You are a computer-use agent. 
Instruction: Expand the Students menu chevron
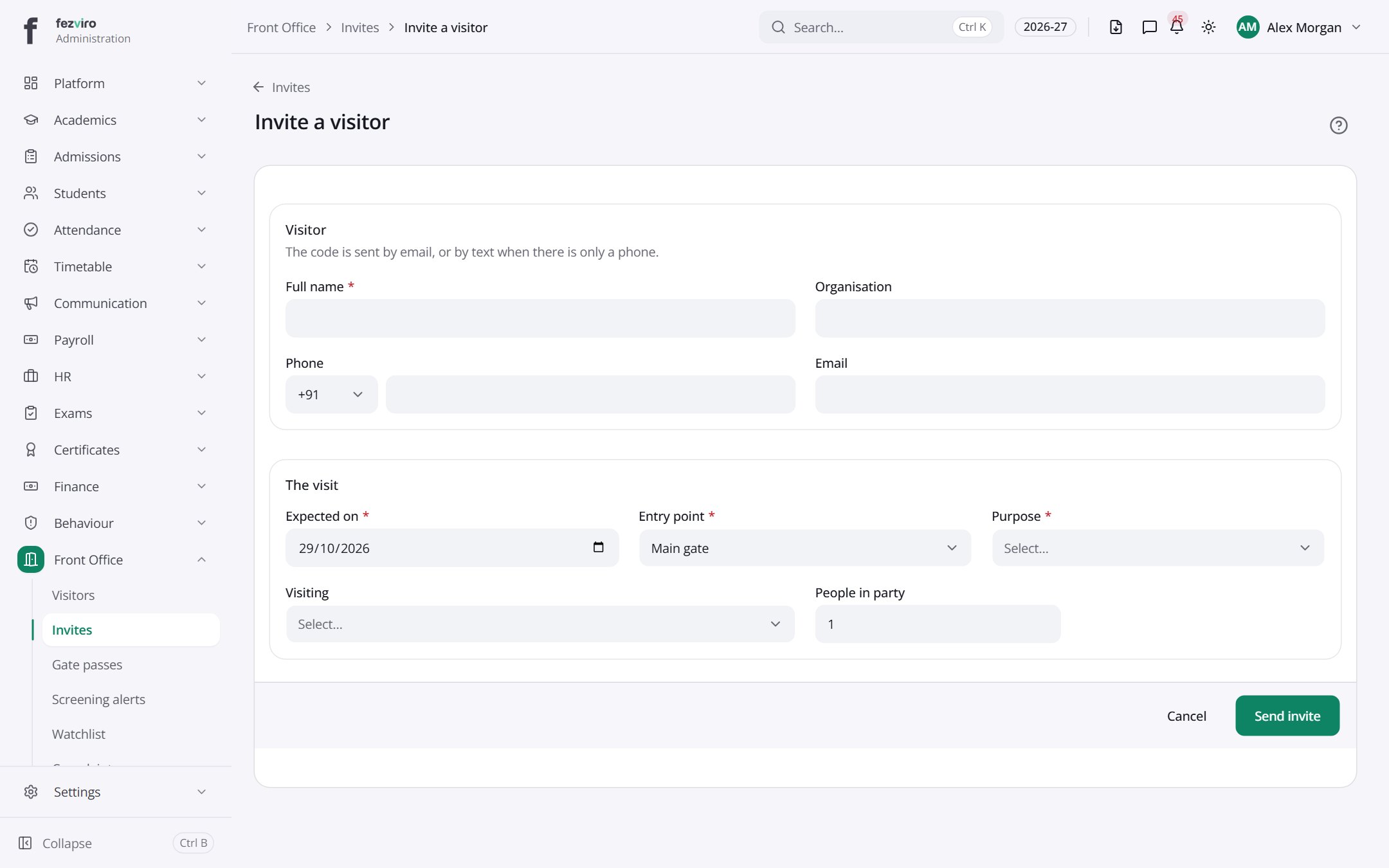[201, 193]
